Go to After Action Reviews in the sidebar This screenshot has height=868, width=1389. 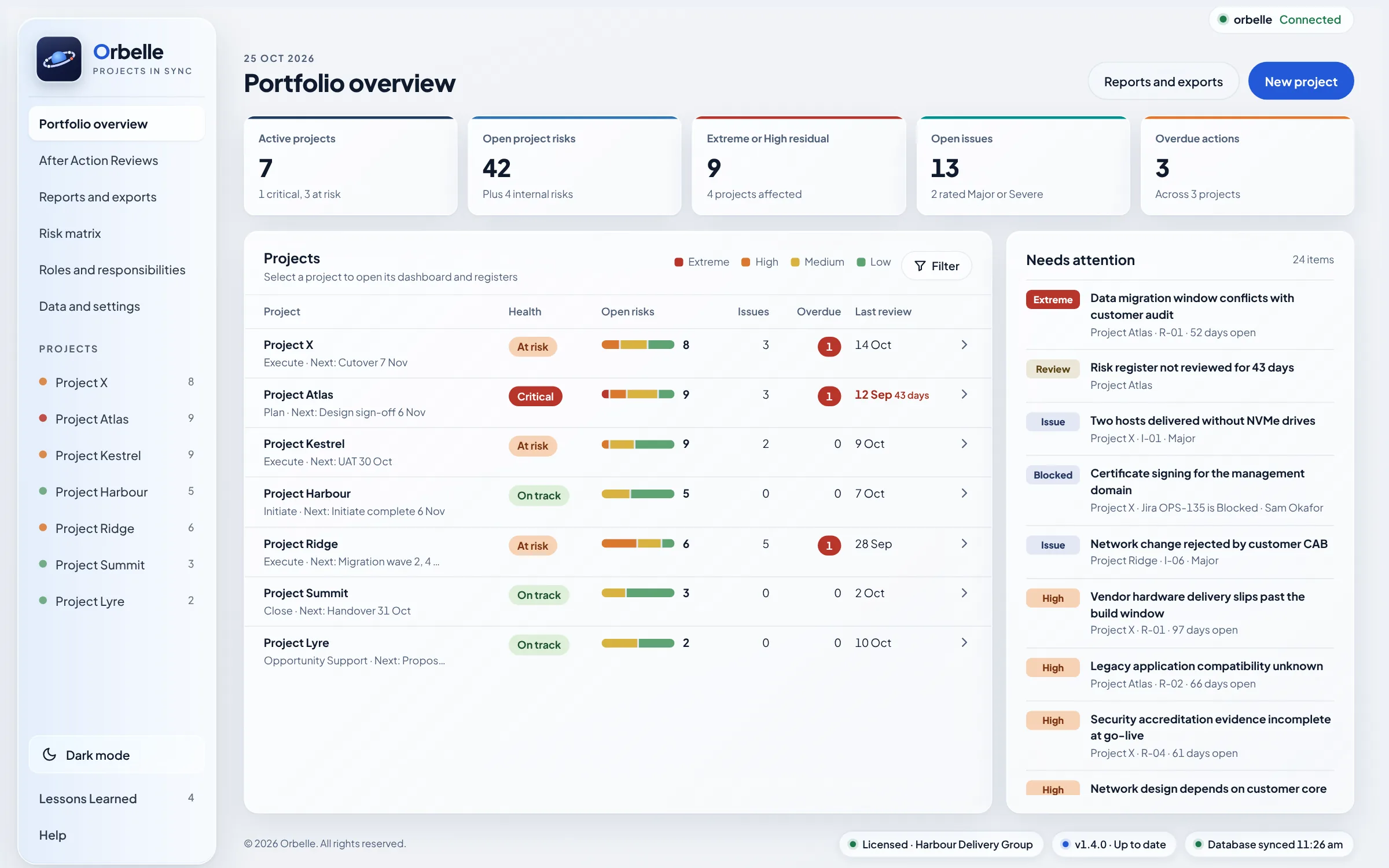[117, 160]
